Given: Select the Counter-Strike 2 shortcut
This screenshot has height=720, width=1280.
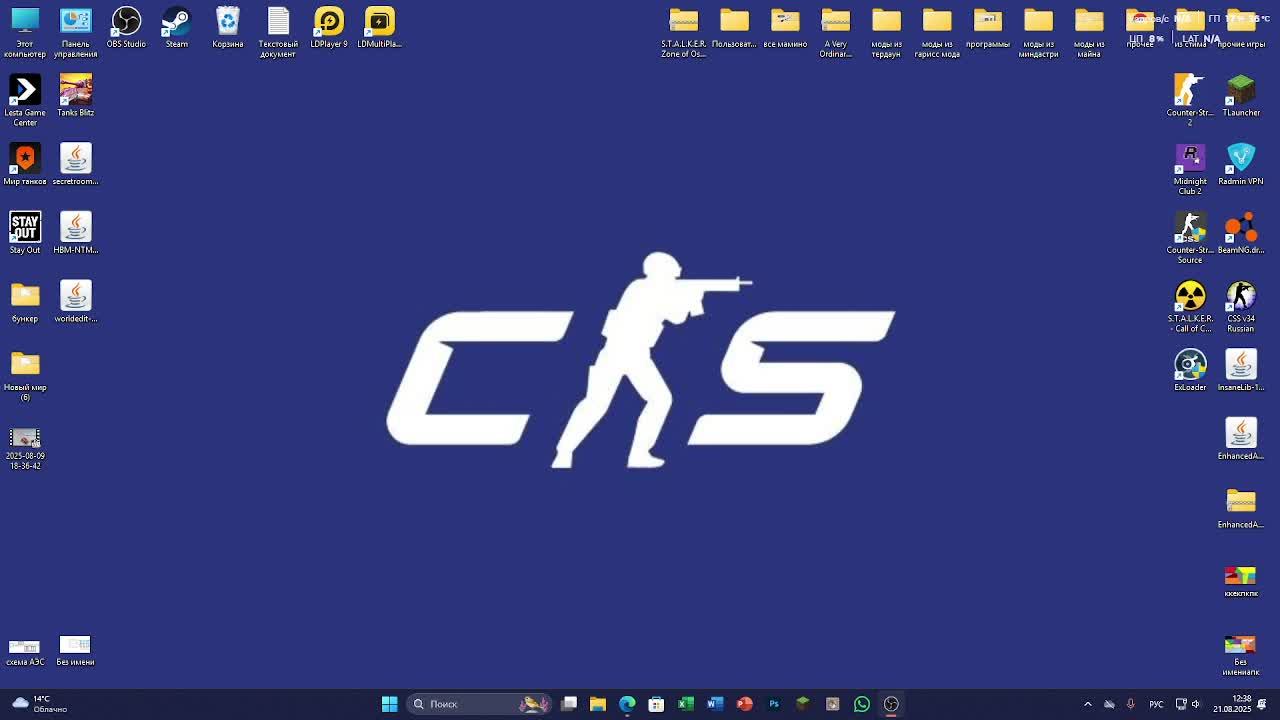Looking at the screenshot, I should (x=1190, y=100).
